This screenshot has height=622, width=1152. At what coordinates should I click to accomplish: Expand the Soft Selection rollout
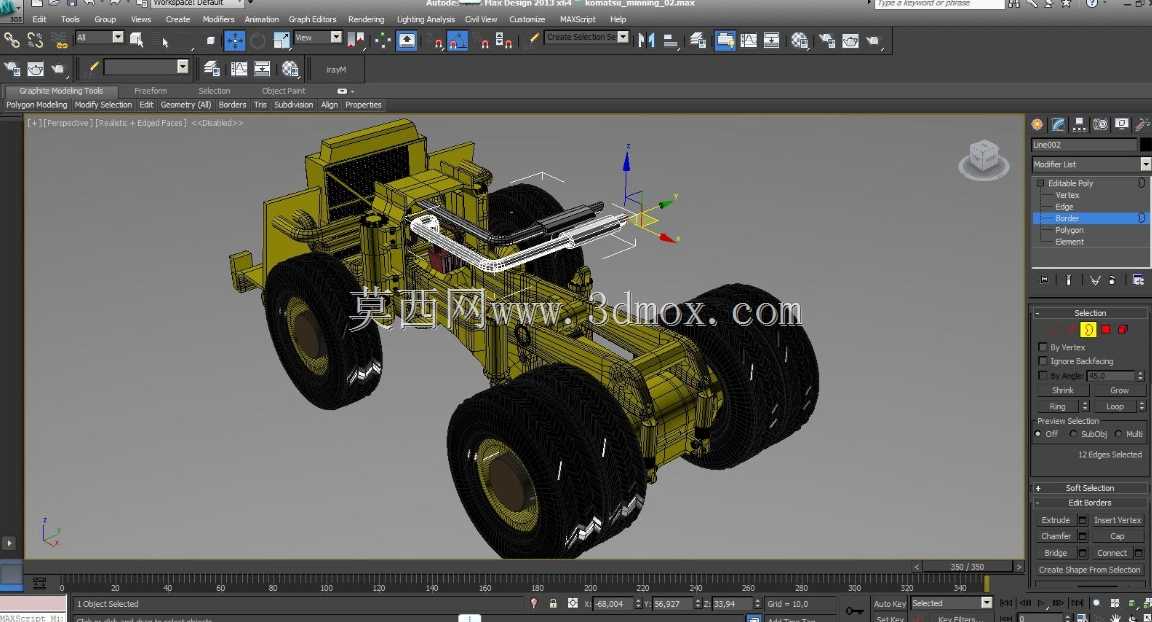pyautogui.click(x=1090, y=488)
